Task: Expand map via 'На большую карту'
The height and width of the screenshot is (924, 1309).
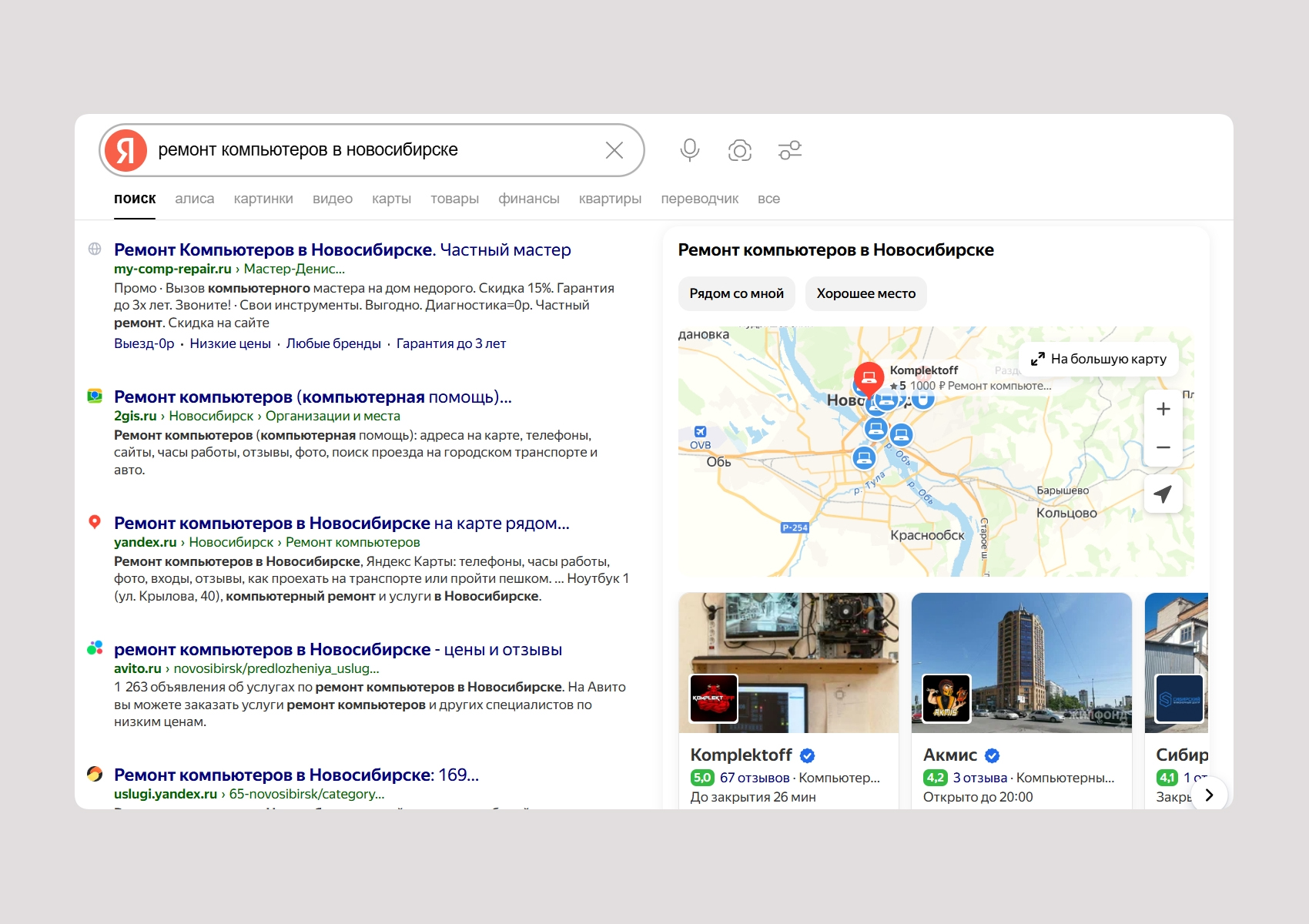Action: [1099, 359]
